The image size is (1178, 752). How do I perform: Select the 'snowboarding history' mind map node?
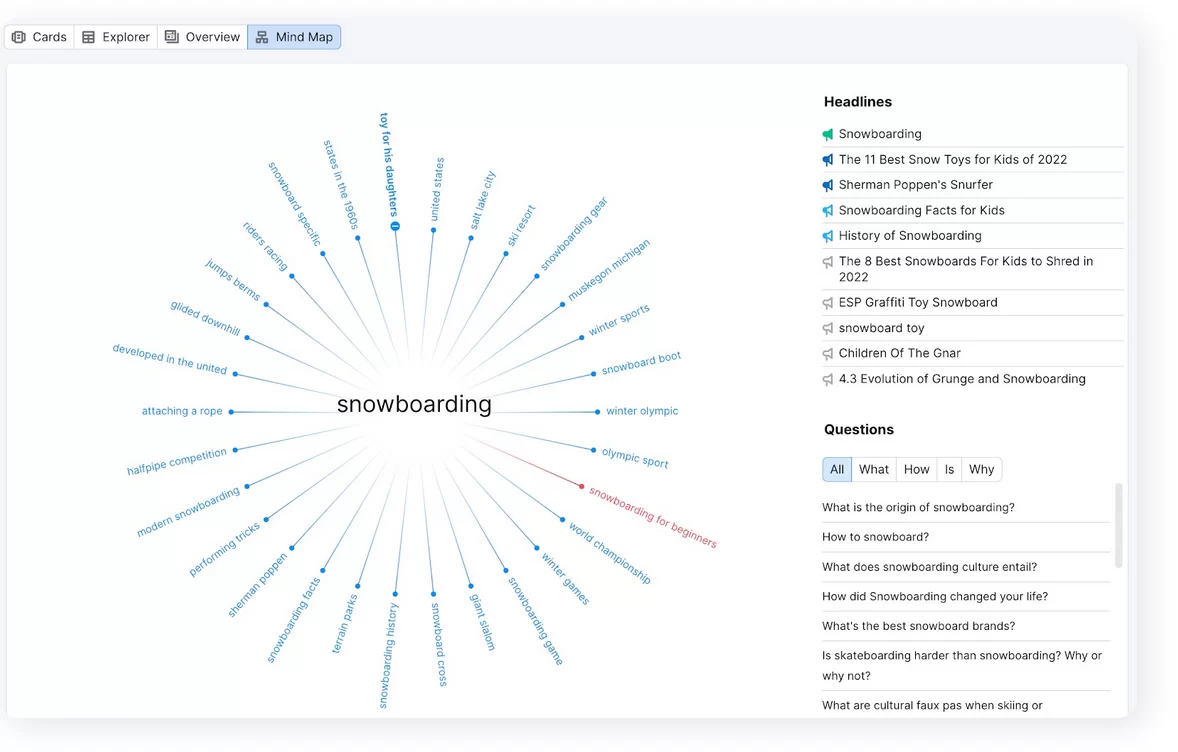coord(388,656)
